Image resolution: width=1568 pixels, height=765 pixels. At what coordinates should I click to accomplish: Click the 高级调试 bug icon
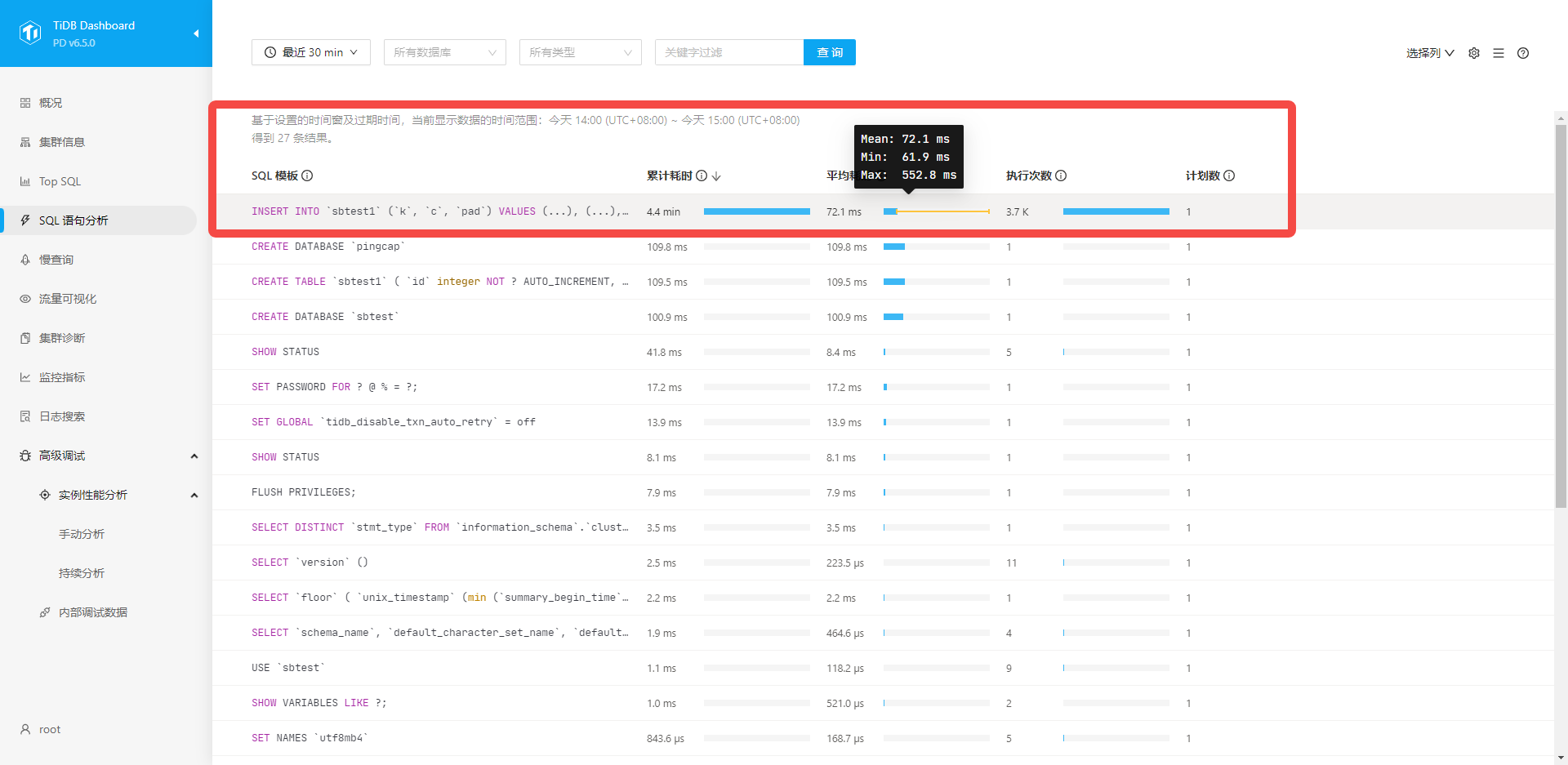pyautogui.click(x=25, y=456)
